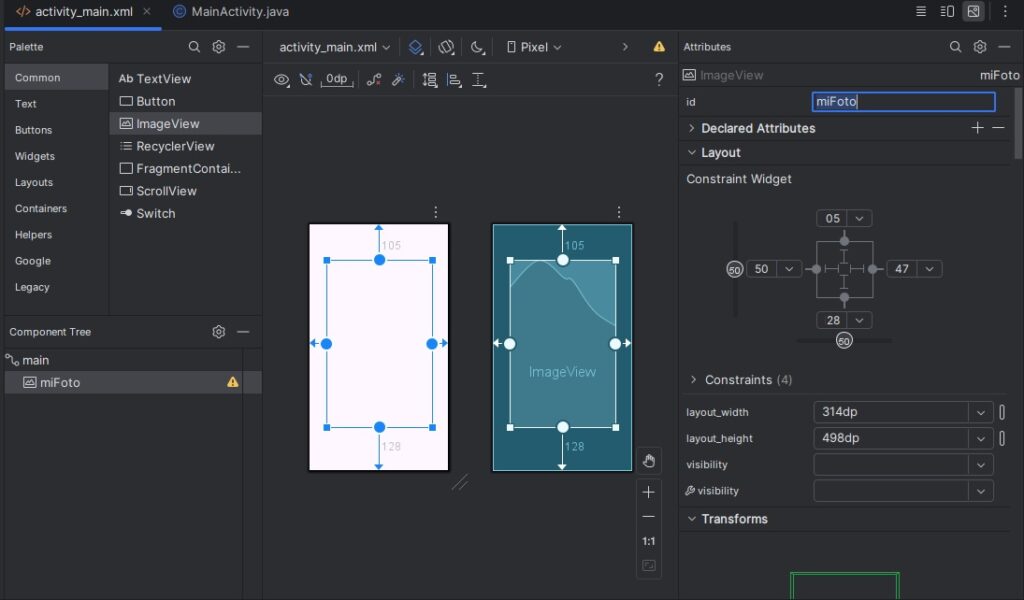Viewport: 1024px width, 600px height.
Task: Zoom in on the design surface
Action: pyautogui.click(x=648, y=492)
